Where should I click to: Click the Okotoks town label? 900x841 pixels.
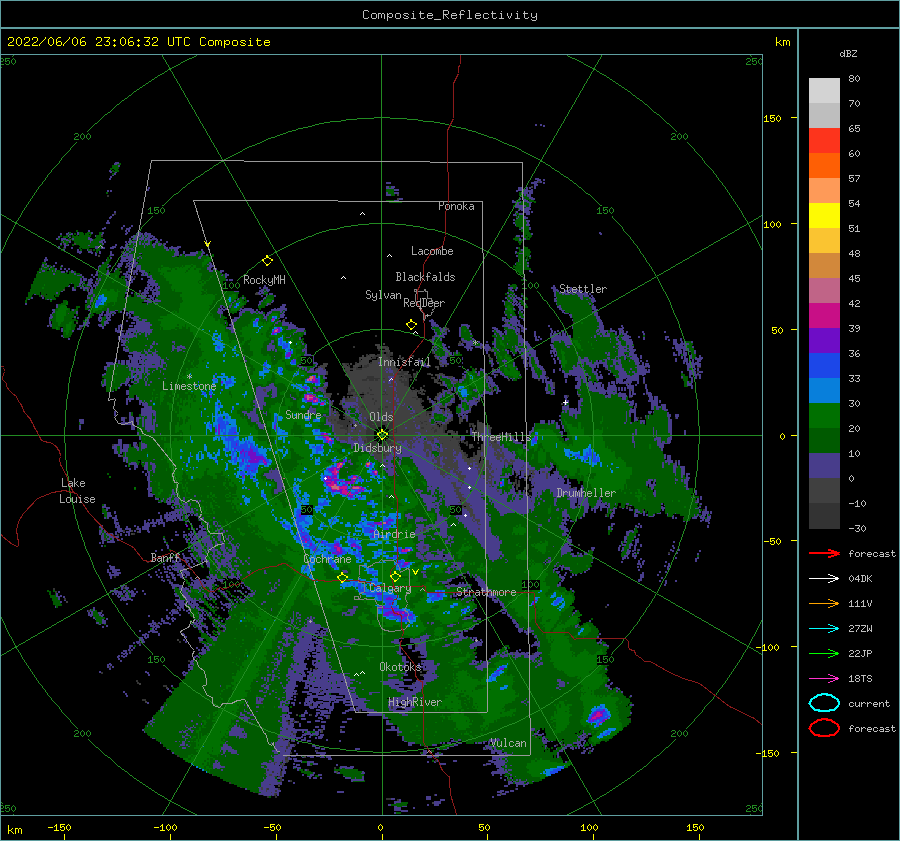pyautogui.click(x=400, y=666)
